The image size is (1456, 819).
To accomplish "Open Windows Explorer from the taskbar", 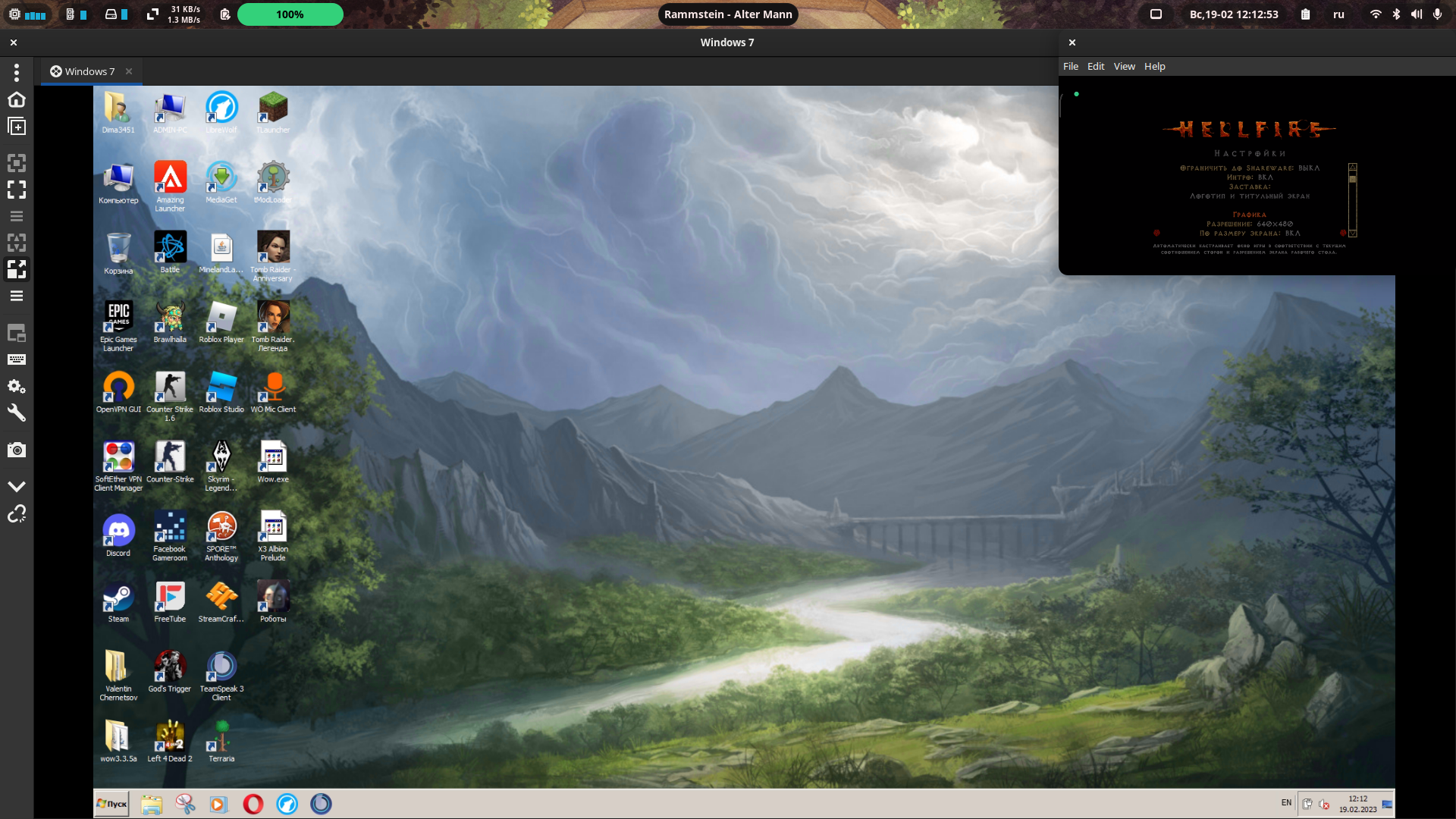I will [152, 804].
